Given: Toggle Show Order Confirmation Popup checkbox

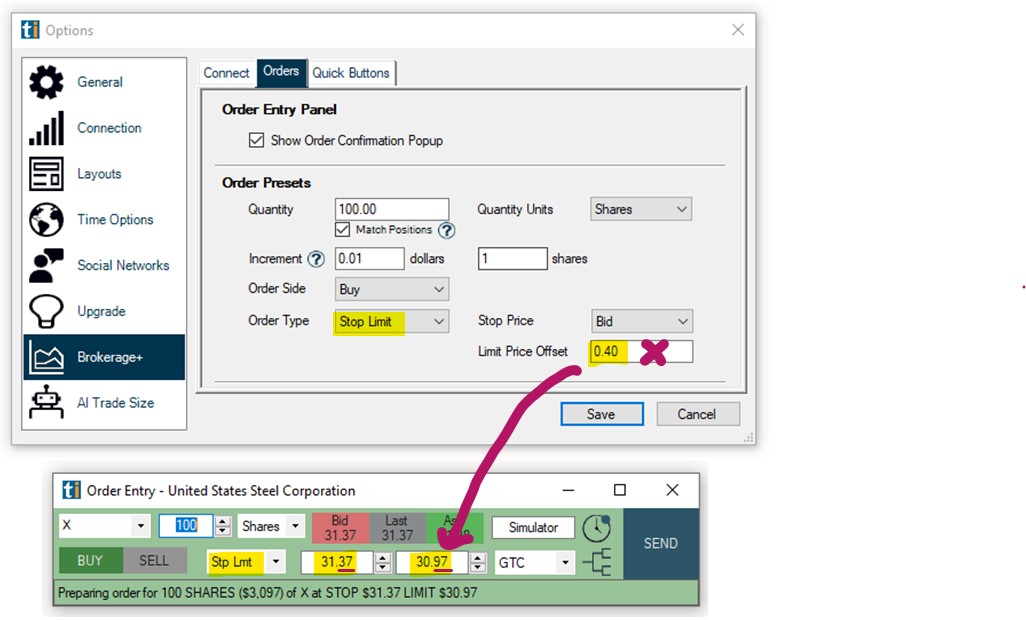Looking at the screenshot, I should pos(257,141).
